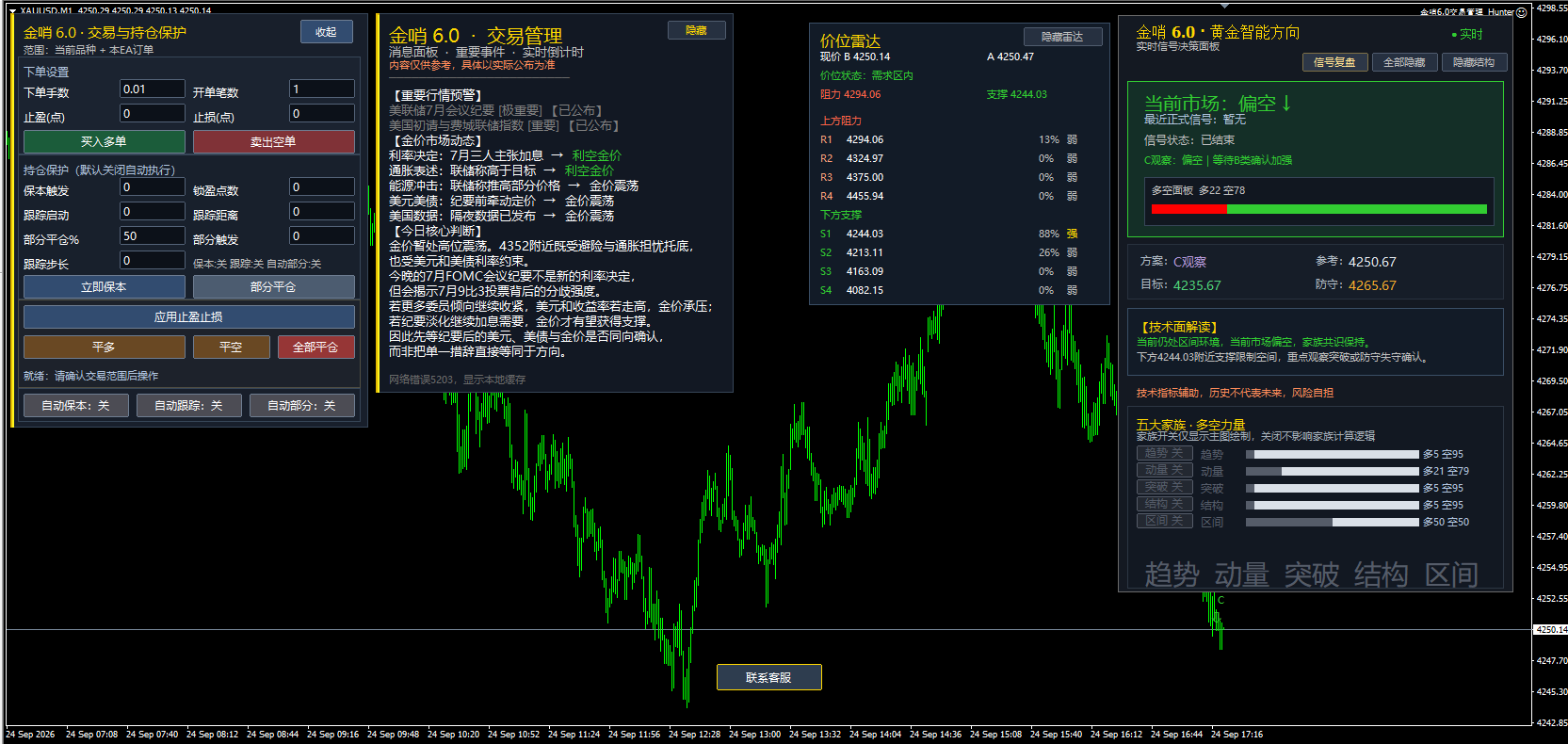Focus the 部分触发 input field

322,235
